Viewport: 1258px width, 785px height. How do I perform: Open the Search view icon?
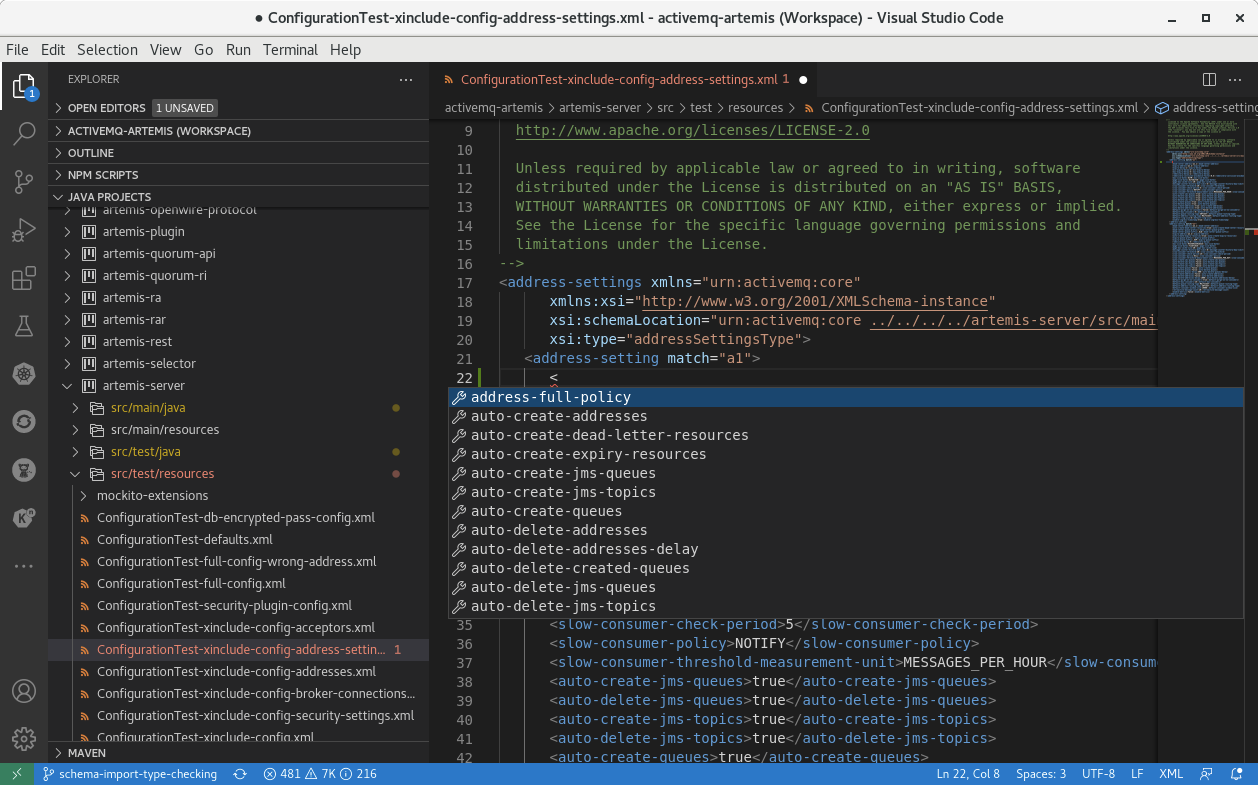24,133
